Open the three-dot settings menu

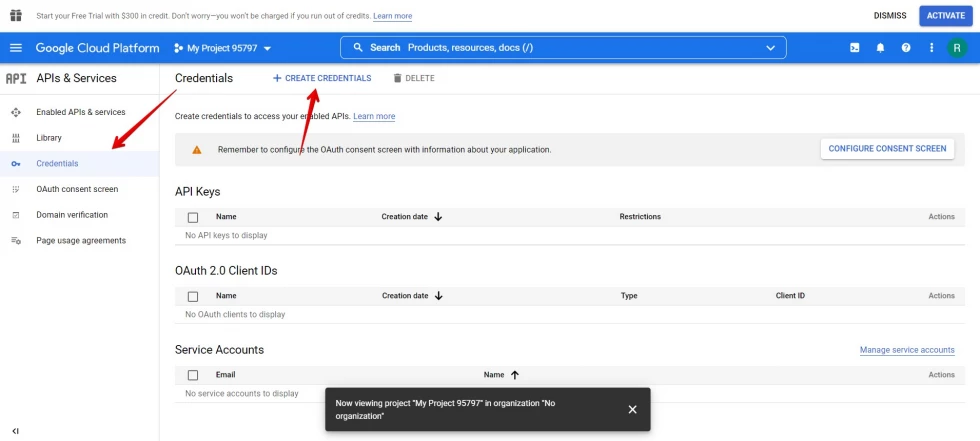point(932,48)
